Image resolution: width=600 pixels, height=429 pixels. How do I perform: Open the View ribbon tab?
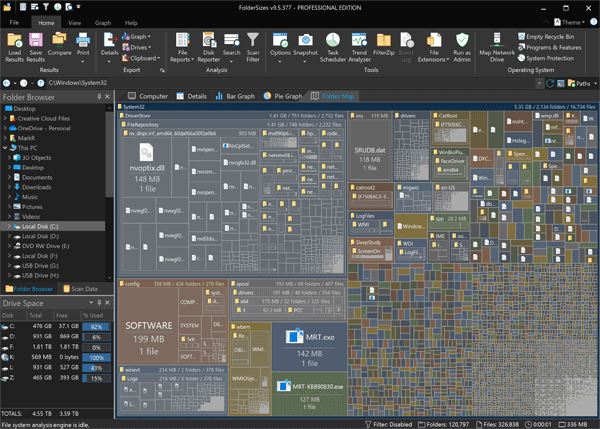75,22
